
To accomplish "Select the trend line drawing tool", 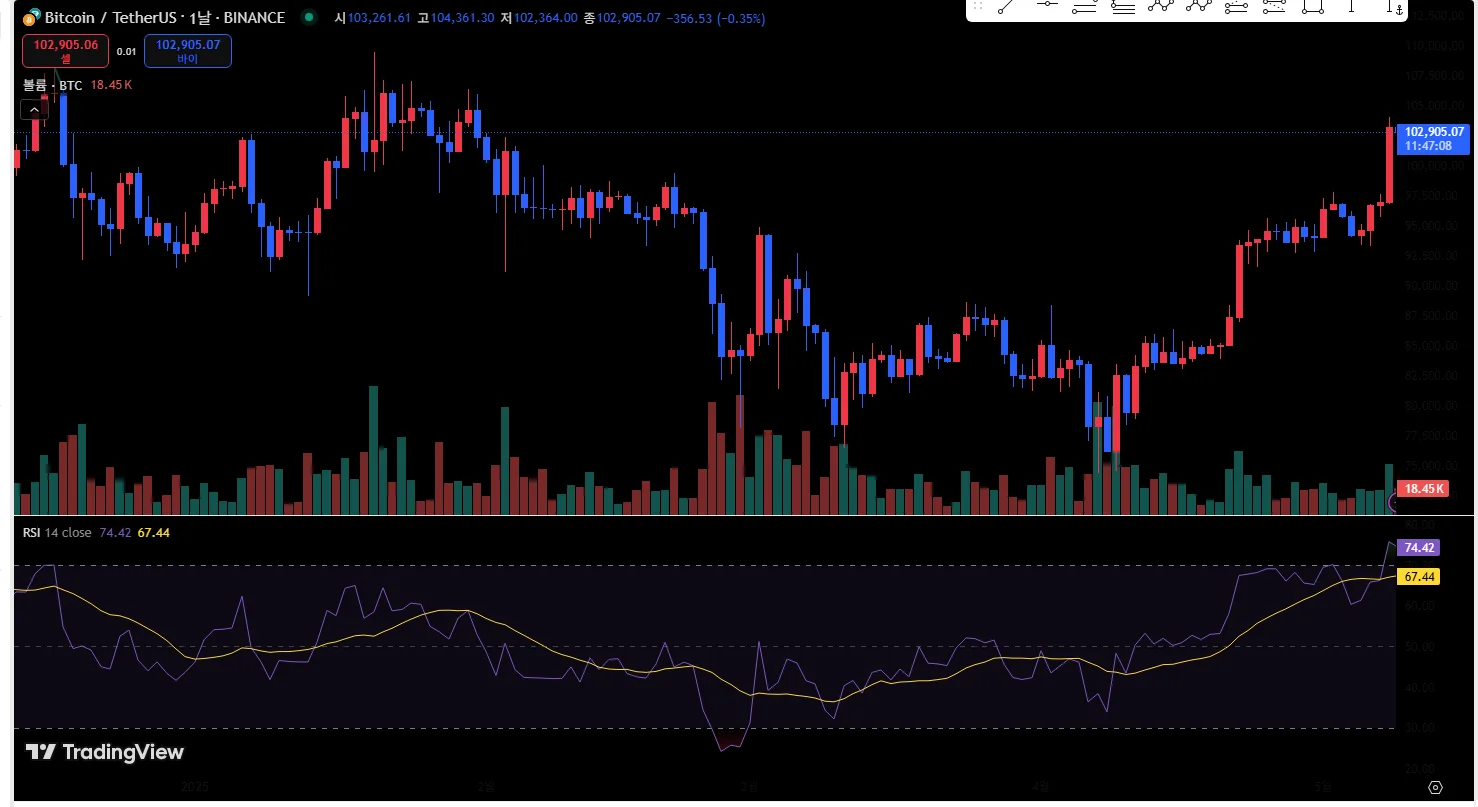I will [x=1008, y=6].
